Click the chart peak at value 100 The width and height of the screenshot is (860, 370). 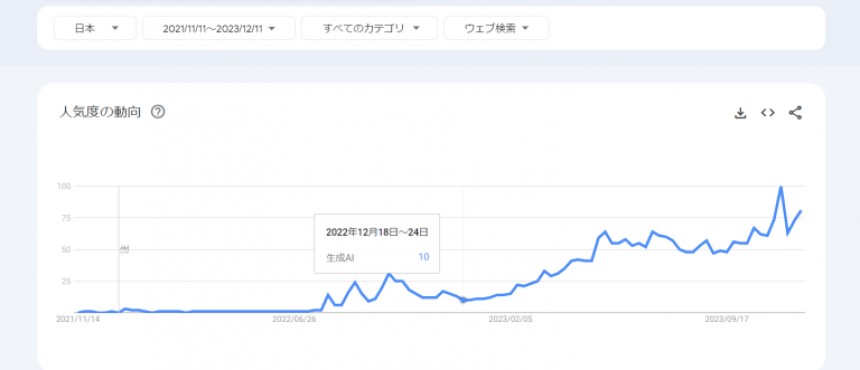point(780,187)
